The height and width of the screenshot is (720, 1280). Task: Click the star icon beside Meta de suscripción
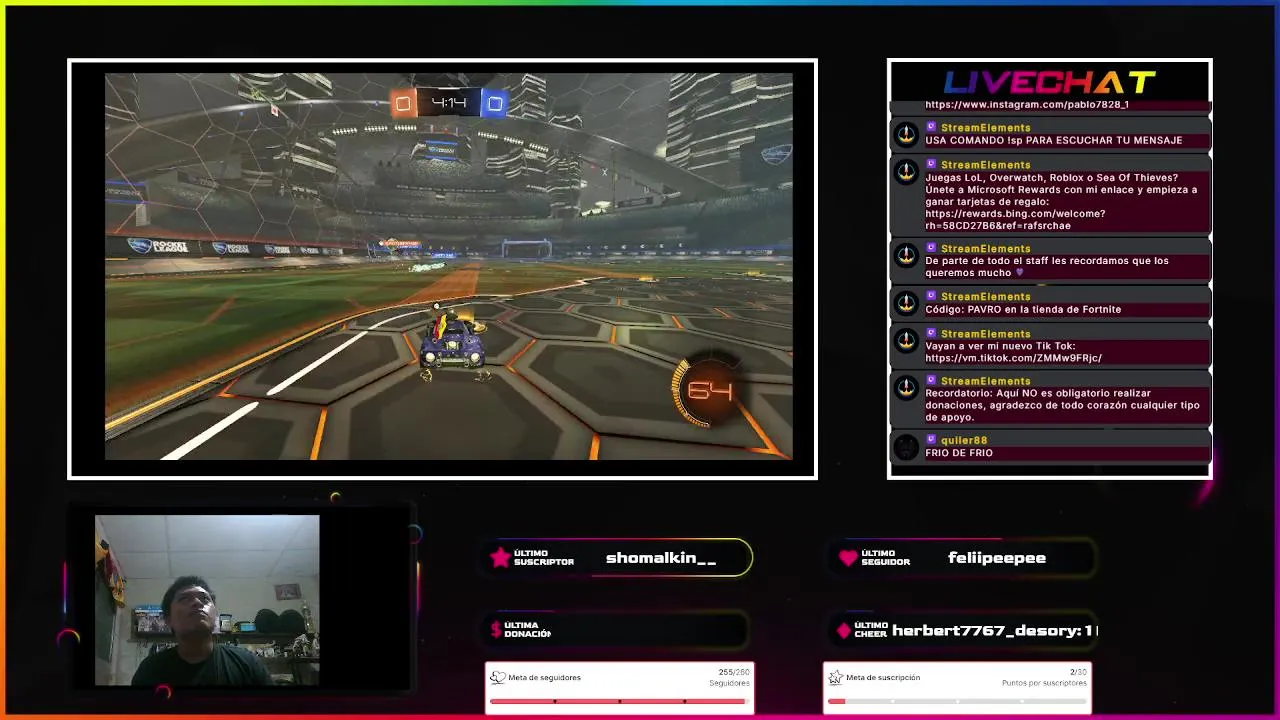[x=835, y=677]
